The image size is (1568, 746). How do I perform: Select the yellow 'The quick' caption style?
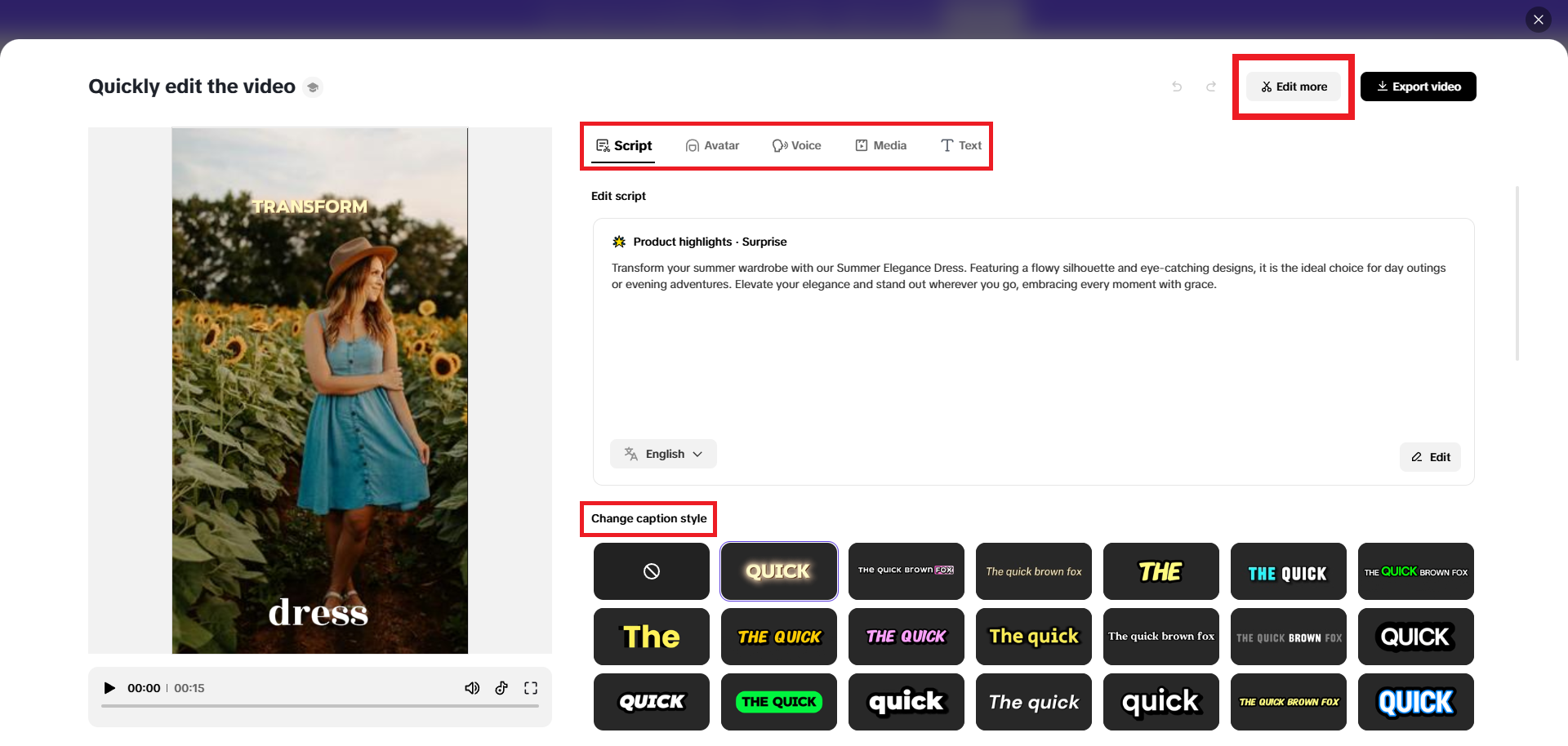pos(1034,637)
